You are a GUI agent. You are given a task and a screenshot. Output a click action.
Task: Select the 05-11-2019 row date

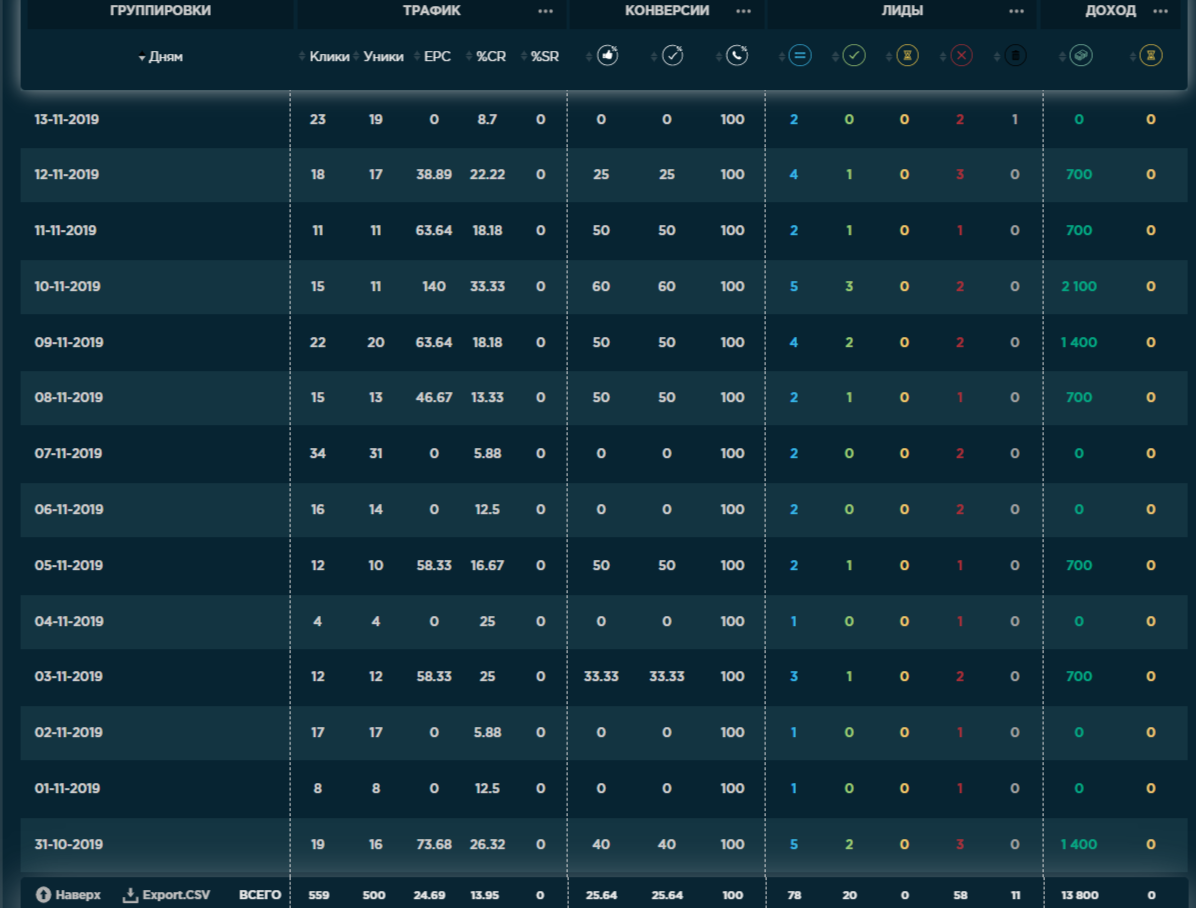tap(69, 565)
